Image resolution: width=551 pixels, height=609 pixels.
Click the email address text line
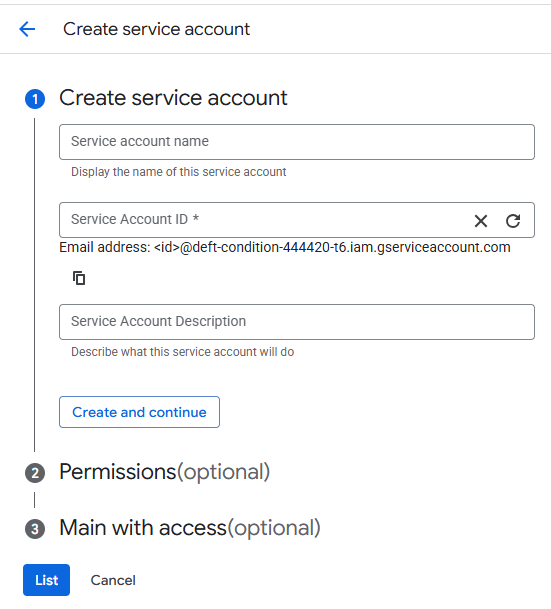285,247
